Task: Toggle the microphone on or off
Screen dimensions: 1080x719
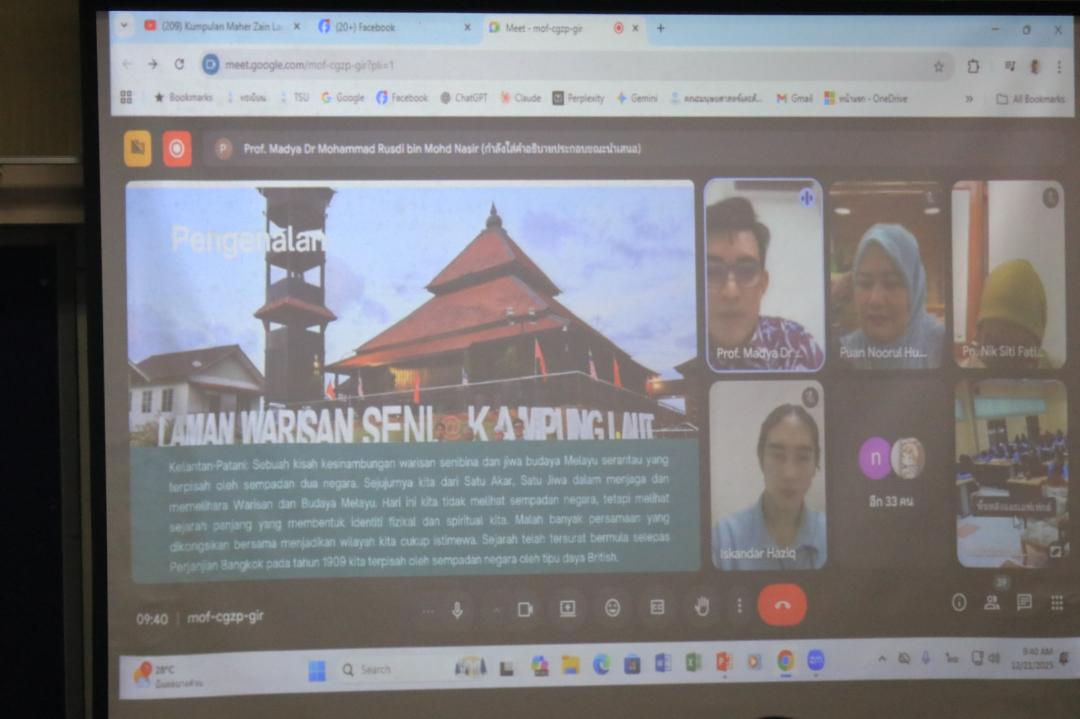Action: [457, 610]
